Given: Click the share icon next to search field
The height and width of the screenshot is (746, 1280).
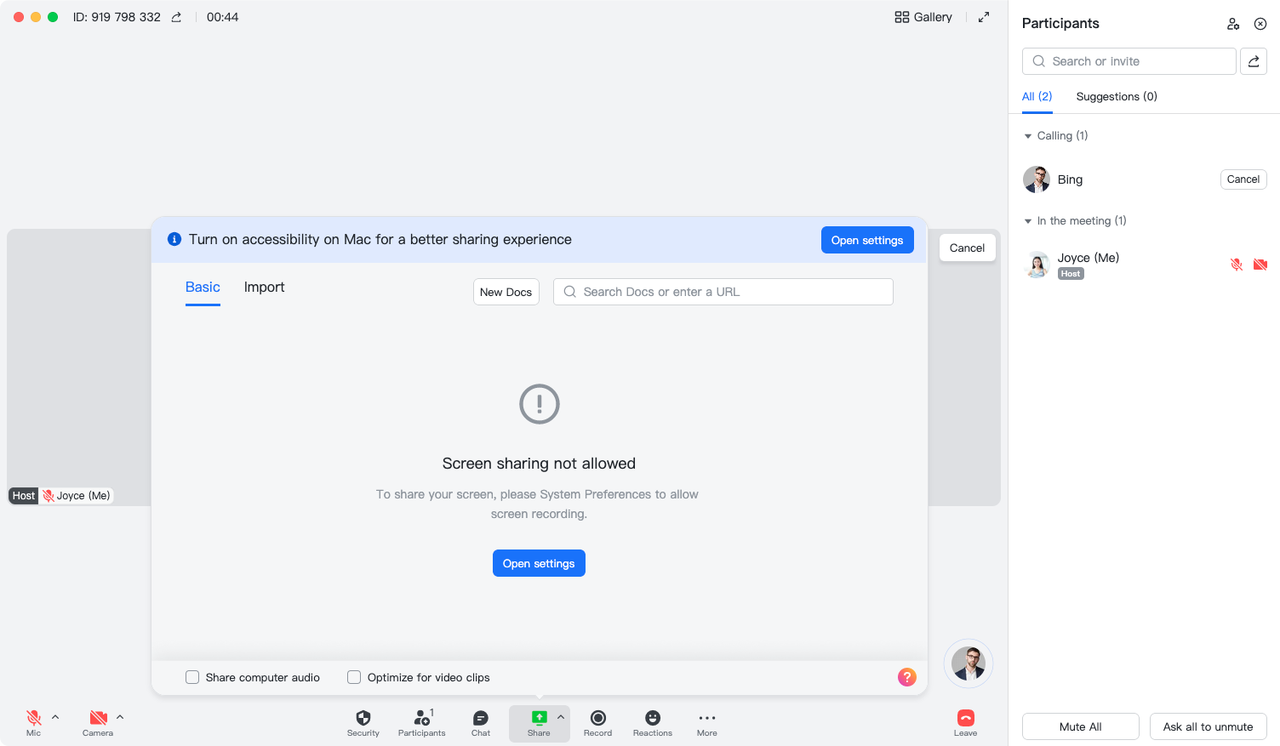Looking at the screenshot, I should tap(1253, 61).
